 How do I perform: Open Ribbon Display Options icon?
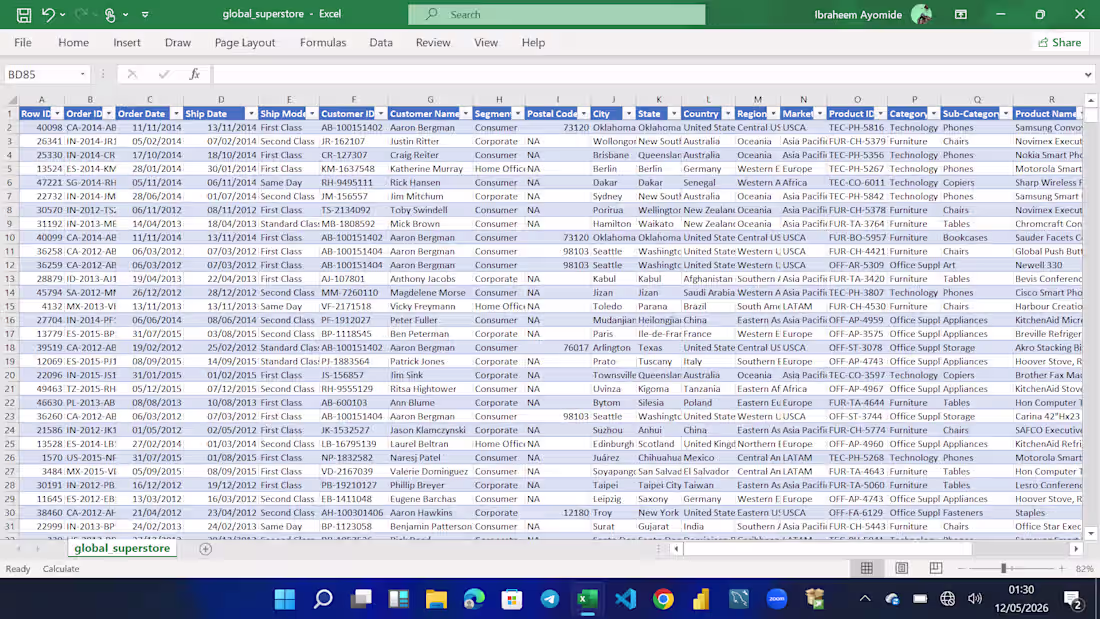pyautogui.click(x=961, y=14)
